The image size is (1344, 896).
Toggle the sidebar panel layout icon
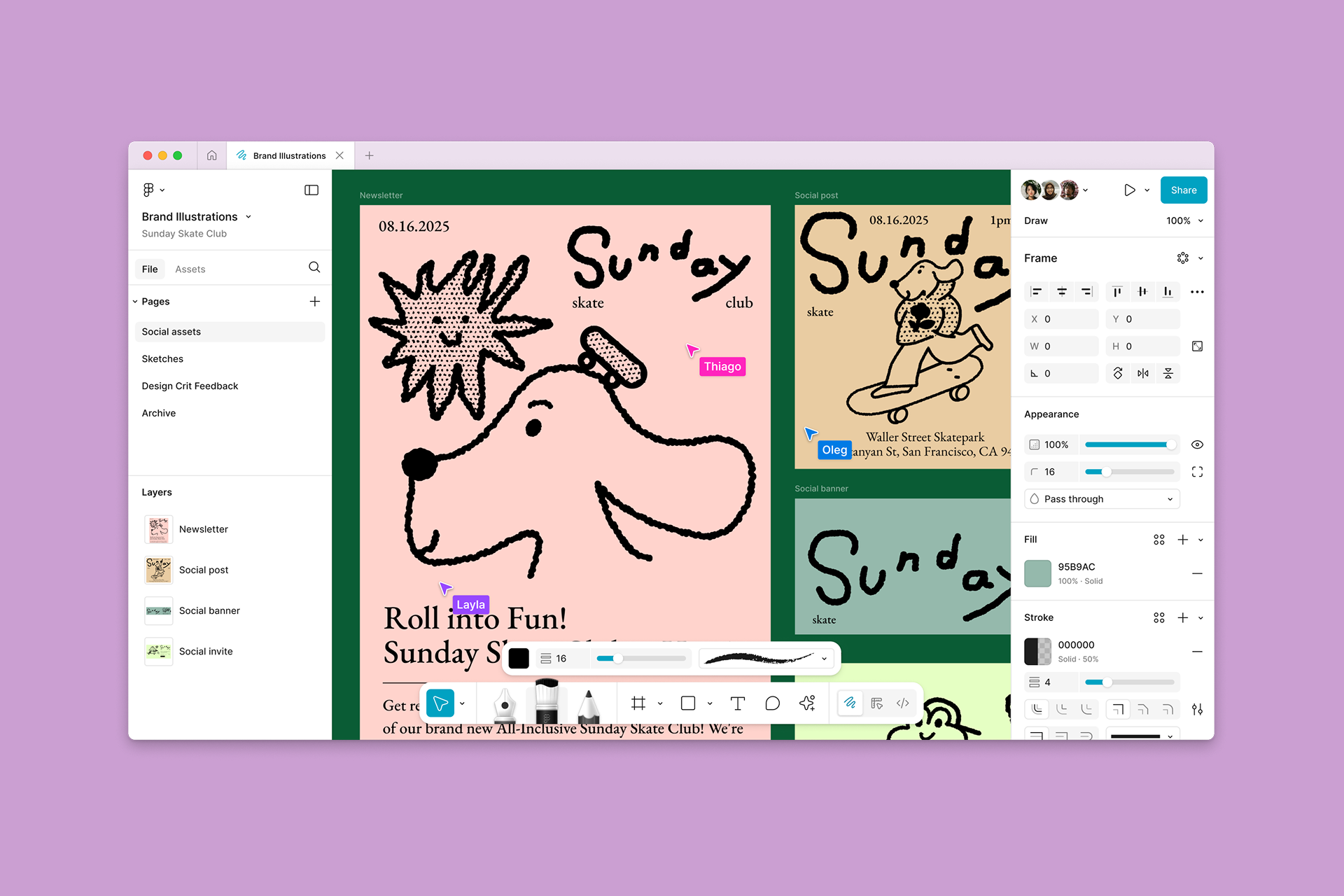tap(311, 190)
